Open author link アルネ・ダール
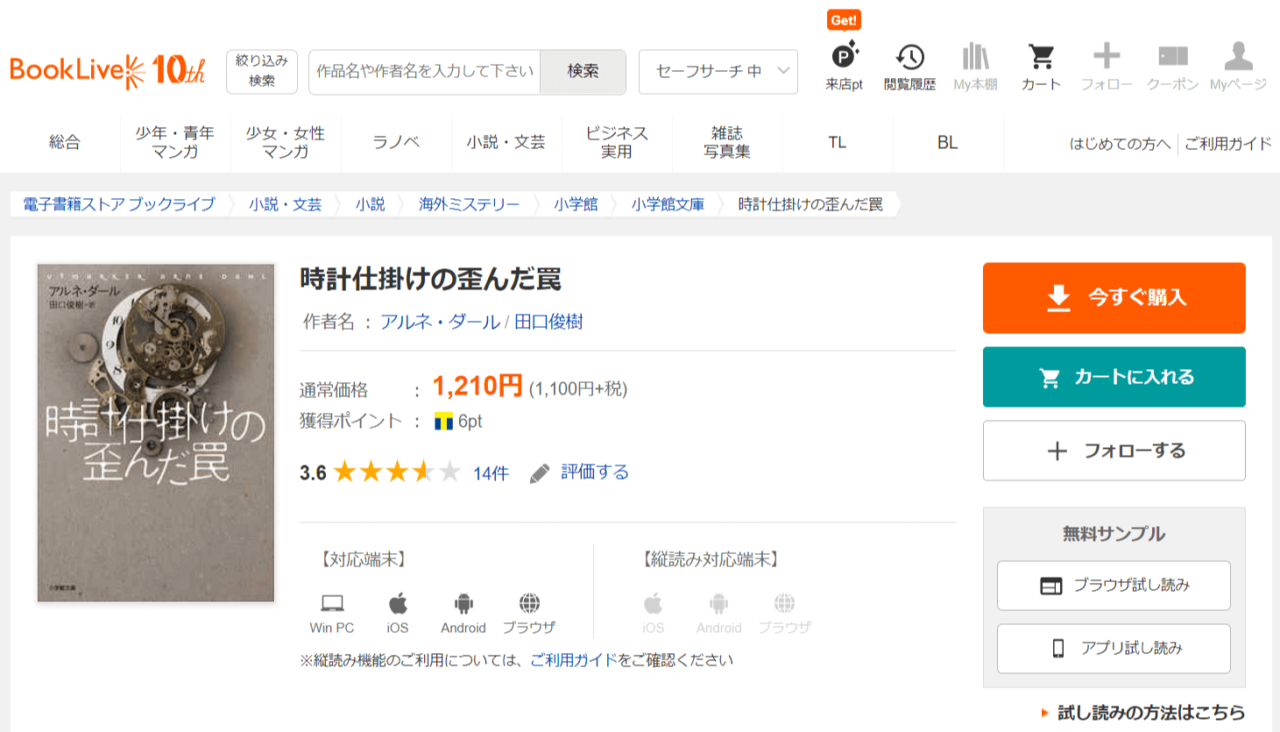This screenshot has height=732, width=1280. pos(439,322)
